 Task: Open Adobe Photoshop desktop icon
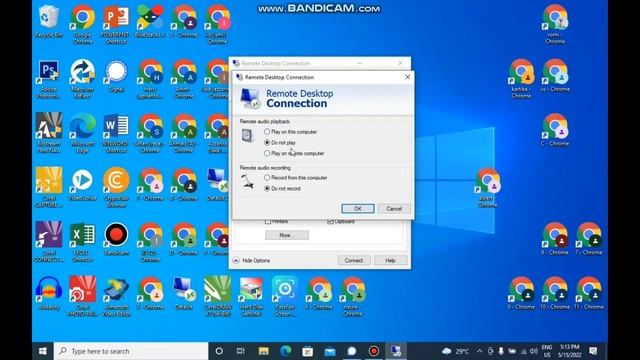point(49,79)
